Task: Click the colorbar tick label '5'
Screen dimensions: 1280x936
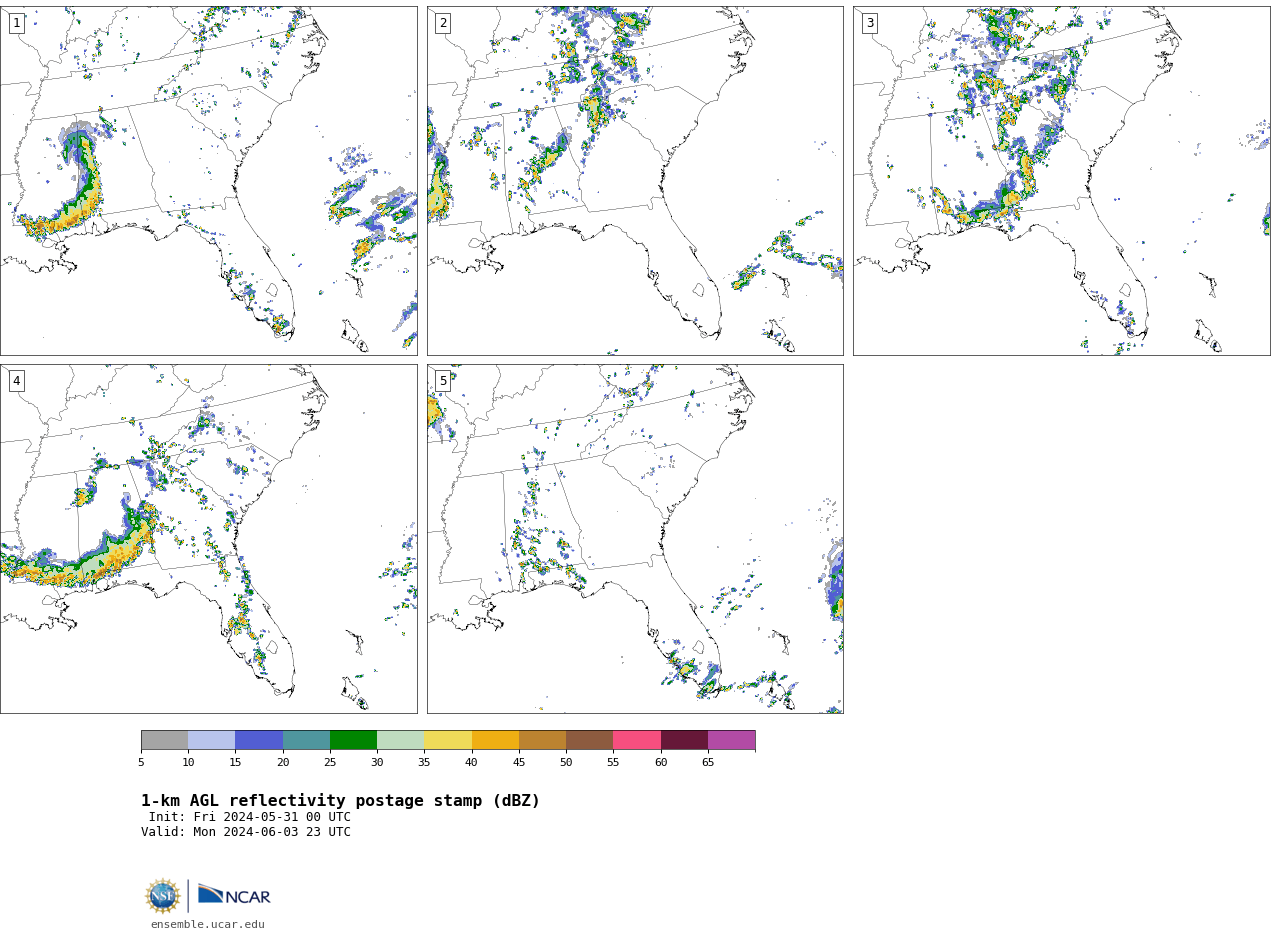Action: point(141,763)
